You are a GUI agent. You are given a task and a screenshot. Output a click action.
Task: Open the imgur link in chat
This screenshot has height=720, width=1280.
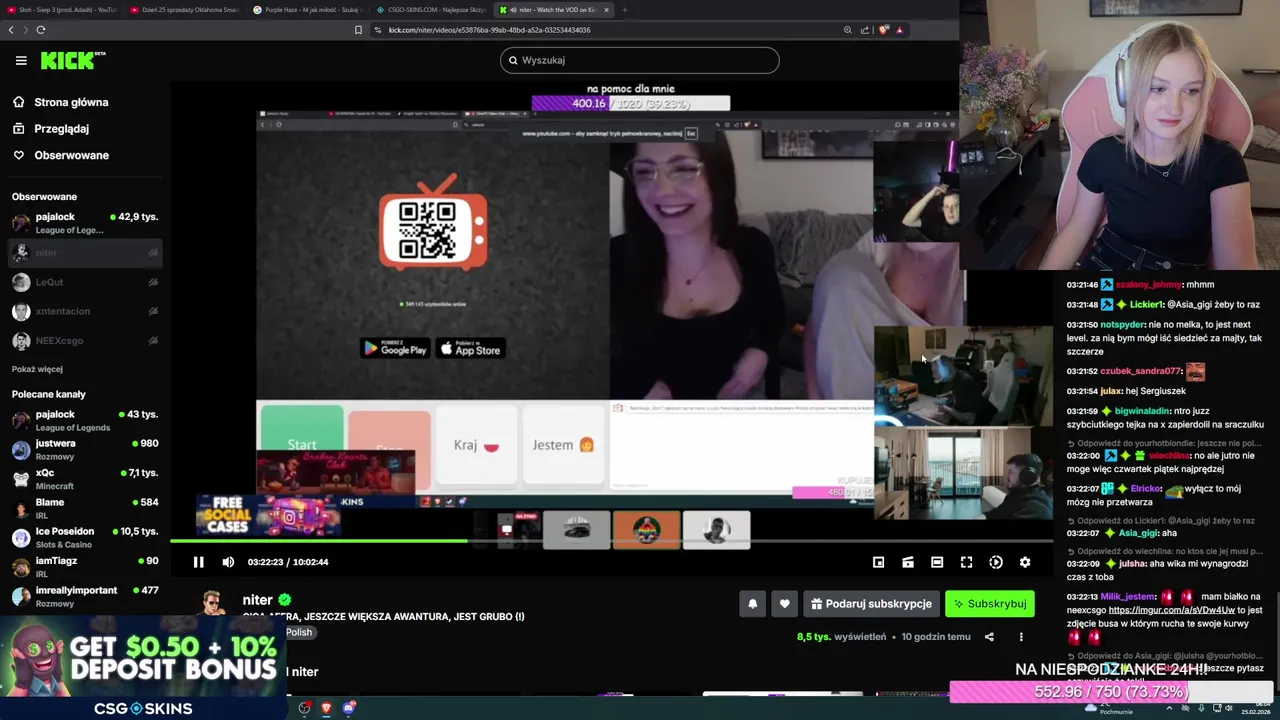[1170, 610]
